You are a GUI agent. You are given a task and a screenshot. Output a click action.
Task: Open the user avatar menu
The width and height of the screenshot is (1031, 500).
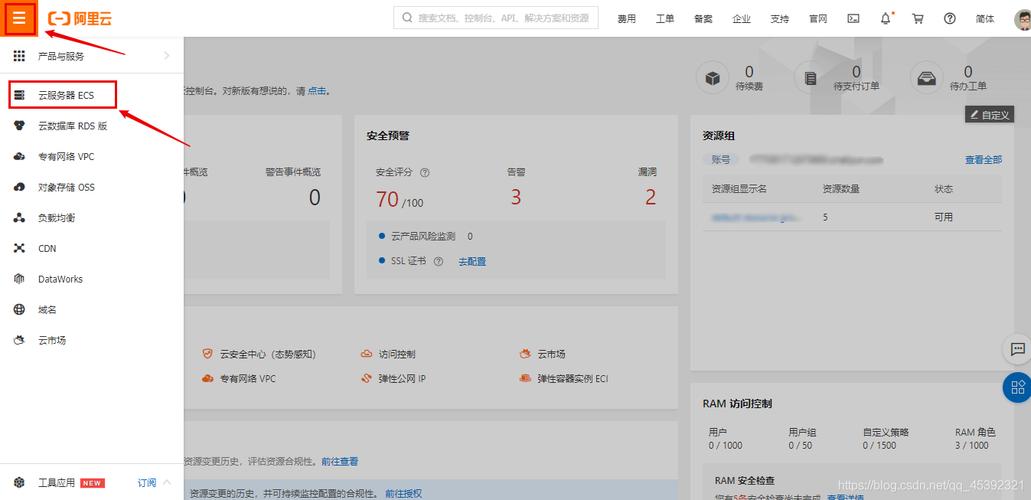pos(1022,18)
